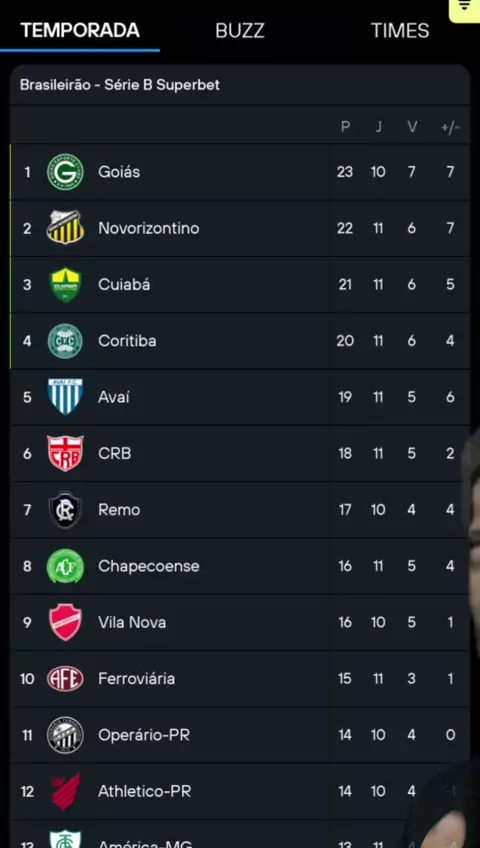Open the yellow filter icon at top right
The image size is (480, 848).
(x=464, y=8)
